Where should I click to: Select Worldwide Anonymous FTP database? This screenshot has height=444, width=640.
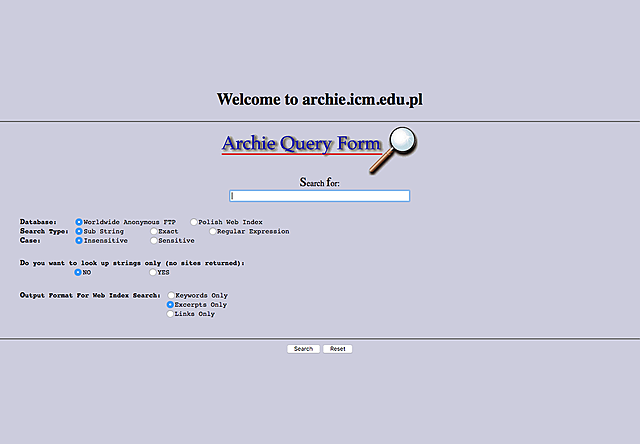pos(79,222)
